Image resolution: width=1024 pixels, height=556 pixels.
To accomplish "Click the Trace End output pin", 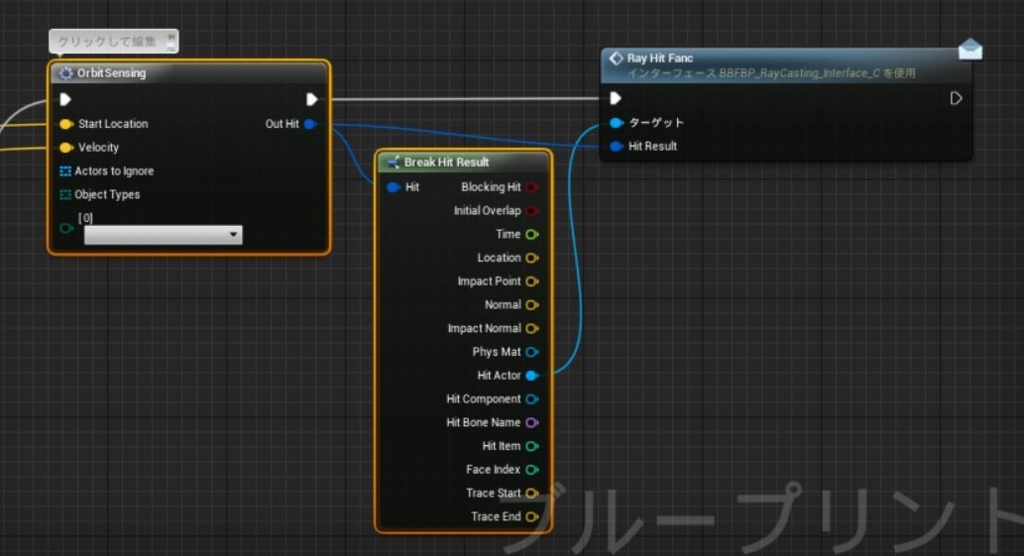I will 532,517.
